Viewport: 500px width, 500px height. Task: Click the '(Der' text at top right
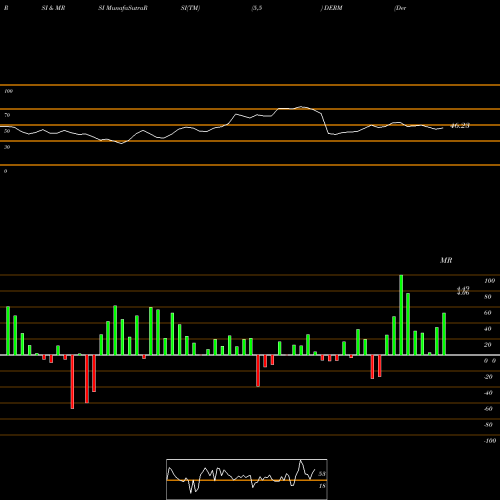(400, 8)
